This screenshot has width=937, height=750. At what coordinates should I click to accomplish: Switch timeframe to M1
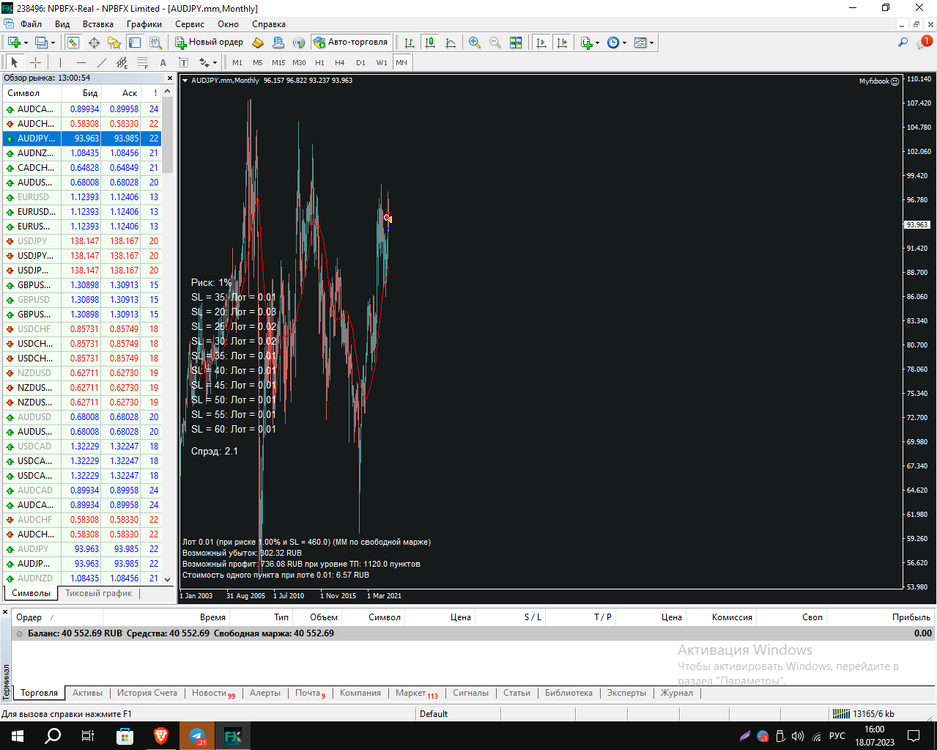point(237,62)
